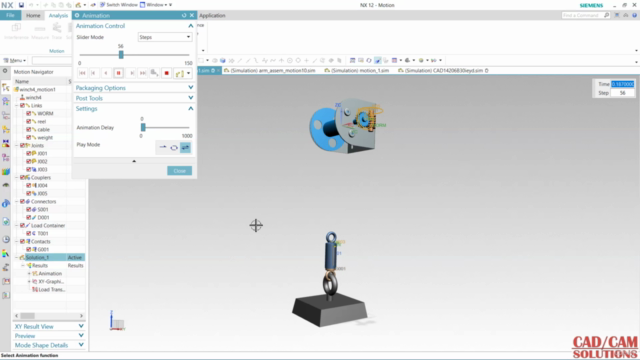640x360 pixels.
Task: Close the Animation dialog with the X
Action: pos(192,15)
